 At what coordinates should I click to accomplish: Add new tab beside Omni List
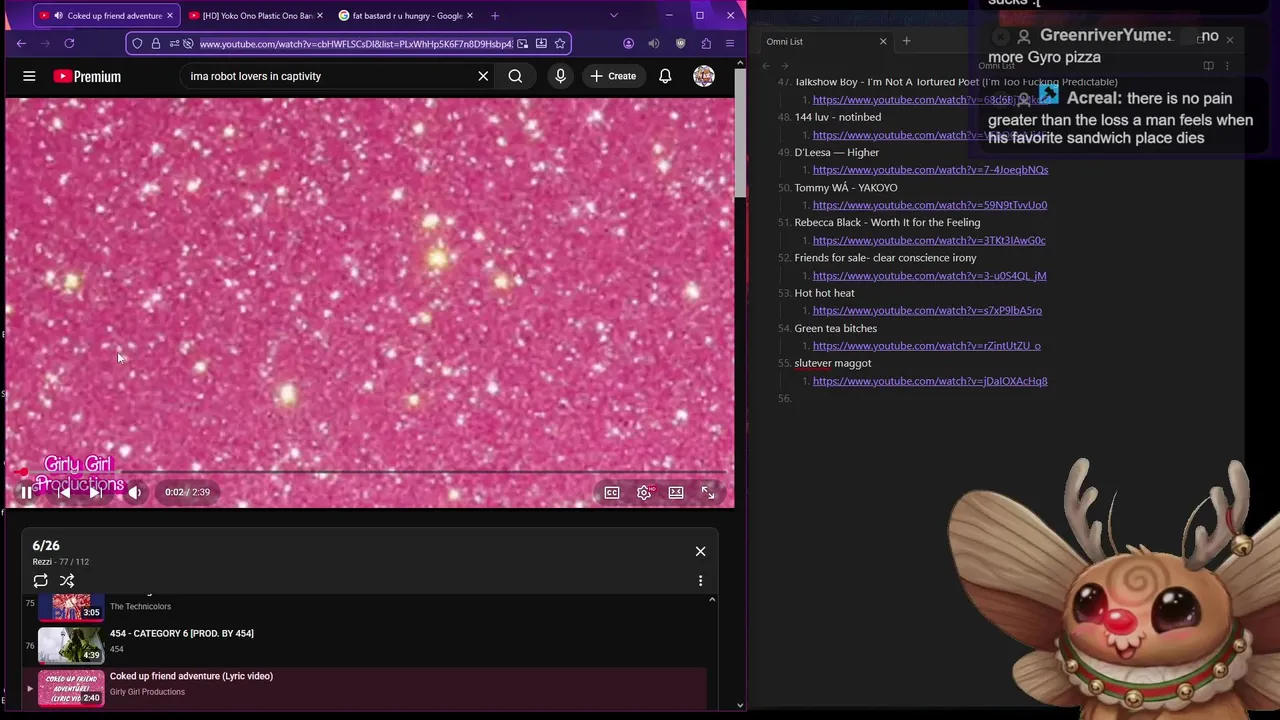tap(906, 41)
